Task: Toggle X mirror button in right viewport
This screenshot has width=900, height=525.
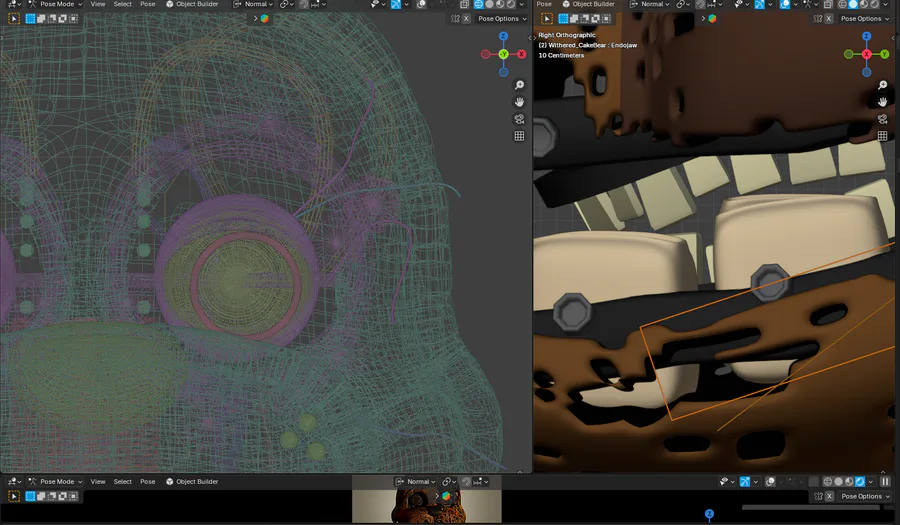Action: [829, 18]
